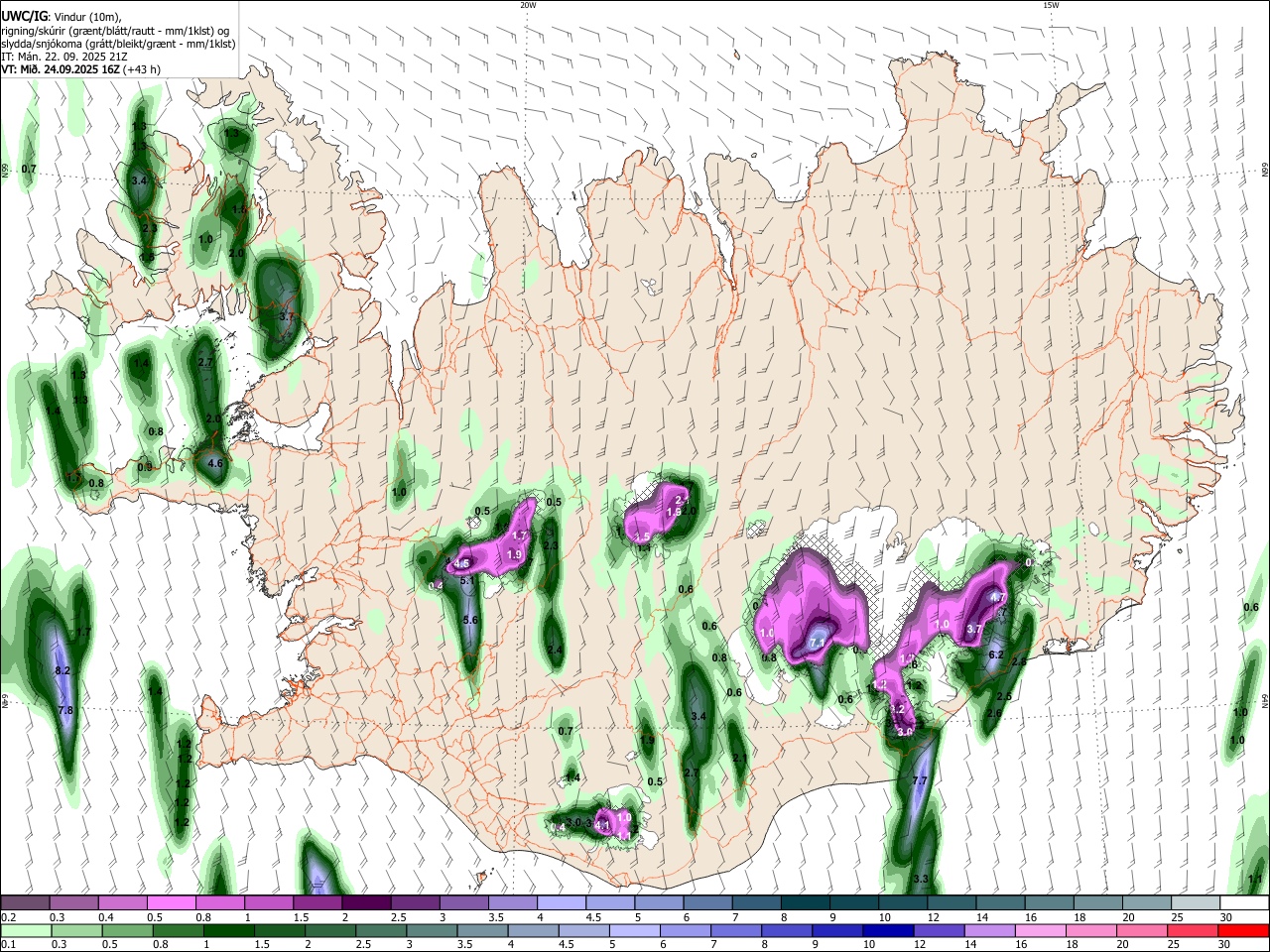
Task: Select the 'Vindur (10m)' header text
Action: tap(86, 16)
